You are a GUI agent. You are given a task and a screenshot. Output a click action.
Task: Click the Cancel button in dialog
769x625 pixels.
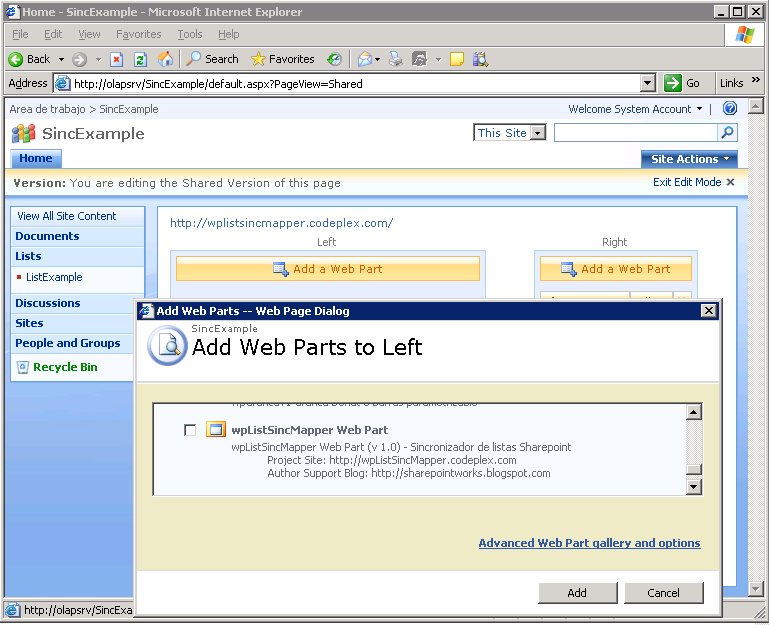(x=664, y=593)
